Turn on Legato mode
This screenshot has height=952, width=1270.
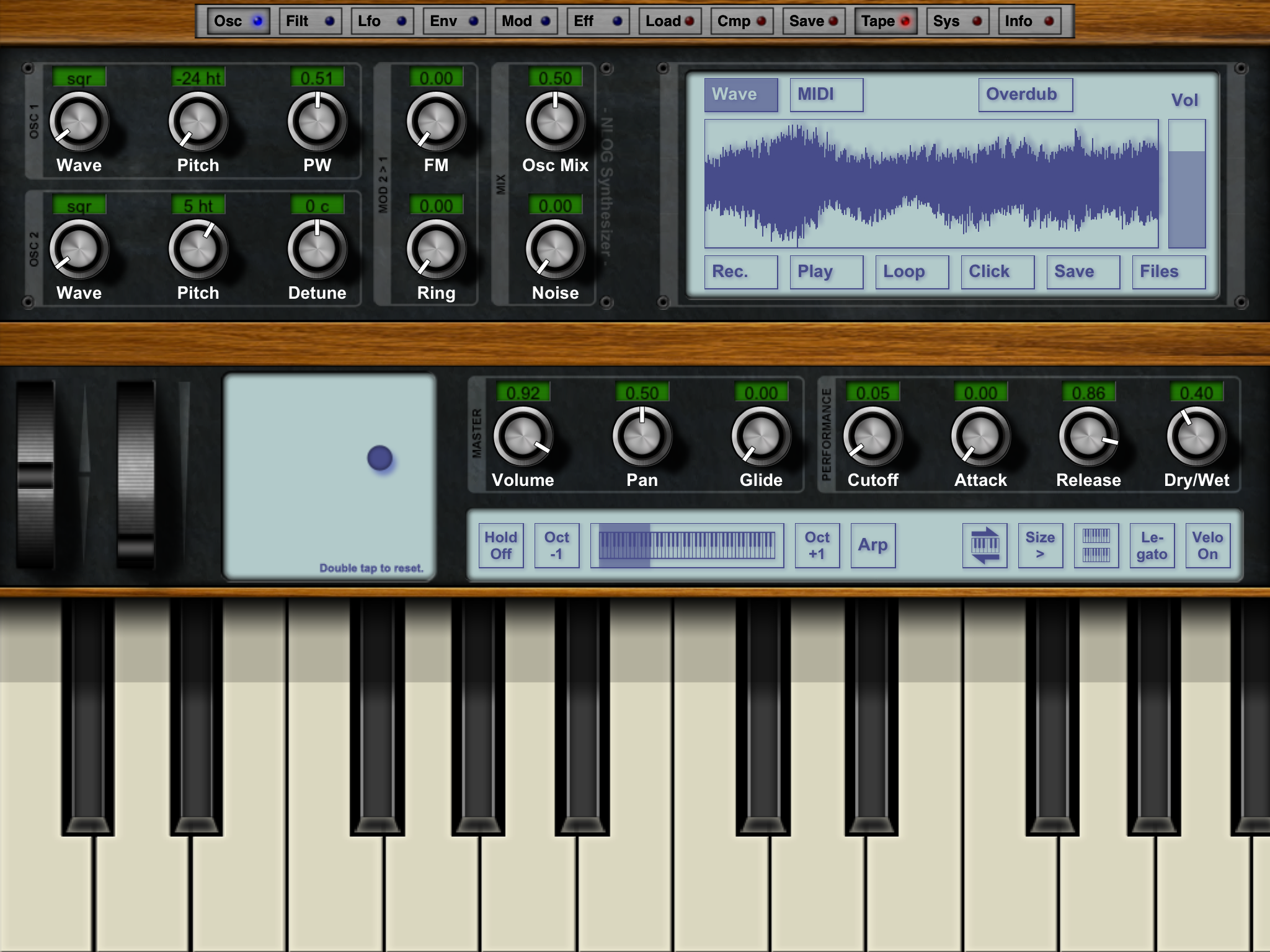[1152, 545]
